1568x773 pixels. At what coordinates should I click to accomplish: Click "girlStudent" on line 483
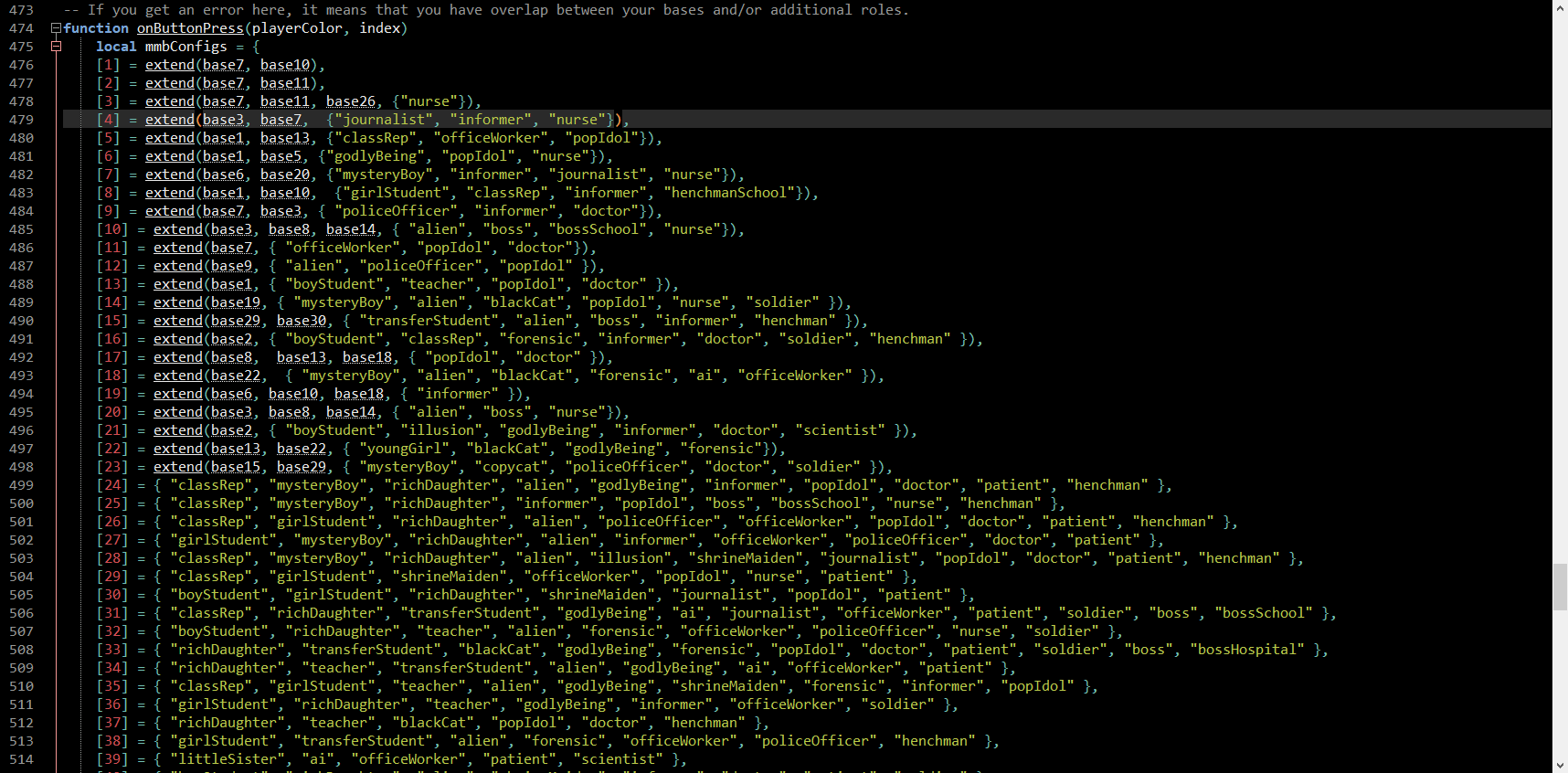tap(400, 193)
